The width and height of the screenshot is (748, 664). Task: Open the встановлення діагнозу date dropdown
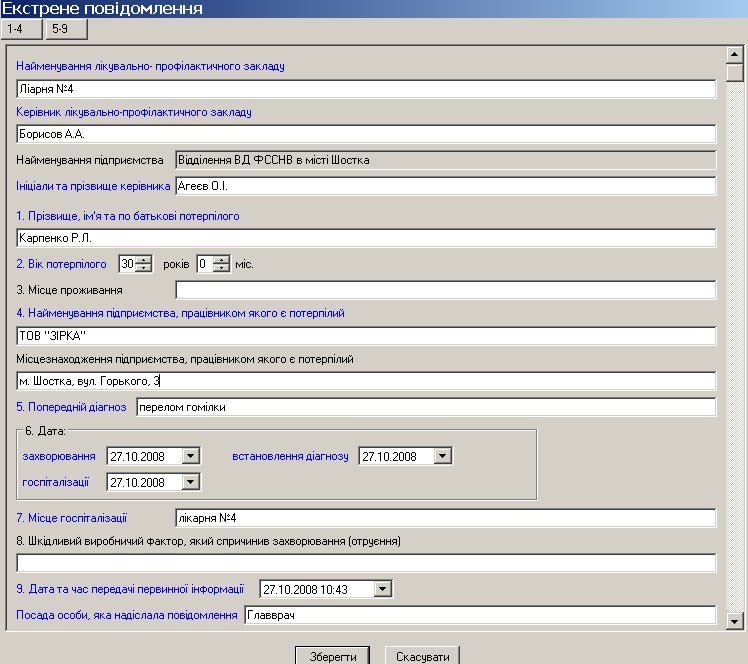(442, 456)
